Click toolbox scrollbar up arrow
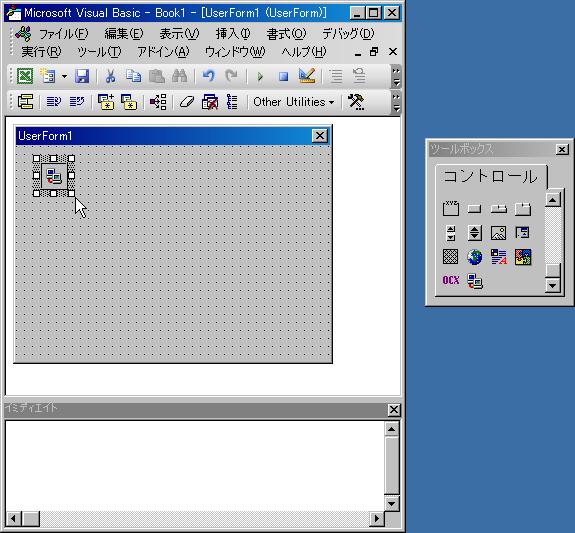This screenshot has width=575, height=533. pyautogui.click(x=553, y=199)
